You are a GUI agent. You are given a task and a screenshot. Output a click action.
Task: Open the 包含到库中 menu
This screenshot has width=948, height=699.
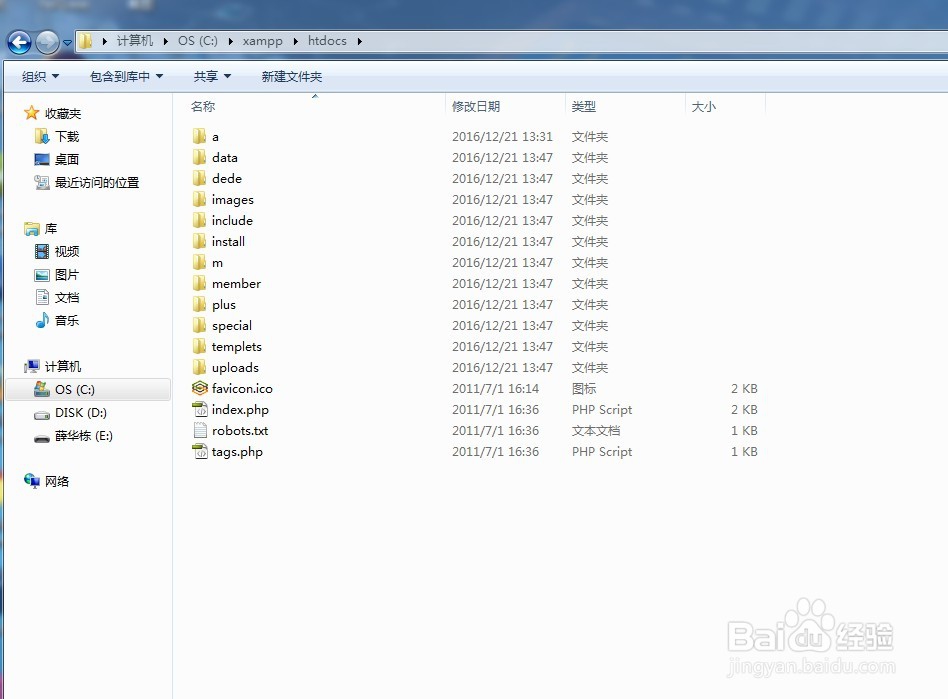(x=126, y=76)
